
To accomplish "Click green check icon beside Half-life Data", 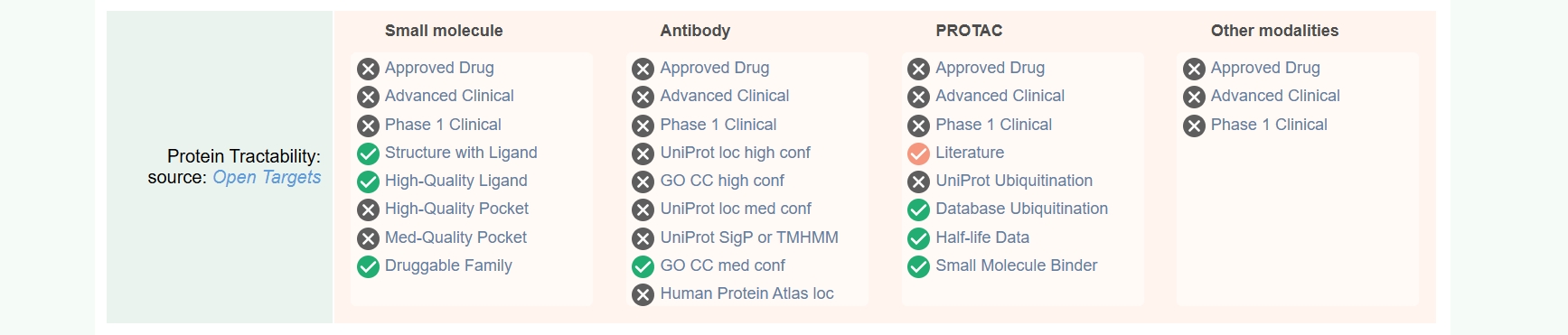I will tap(918, 238).
